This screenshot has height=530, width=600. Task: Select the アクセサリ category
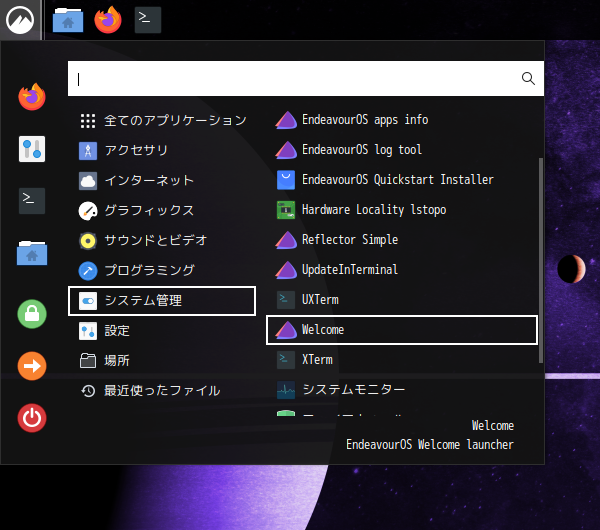pos(162,150)
